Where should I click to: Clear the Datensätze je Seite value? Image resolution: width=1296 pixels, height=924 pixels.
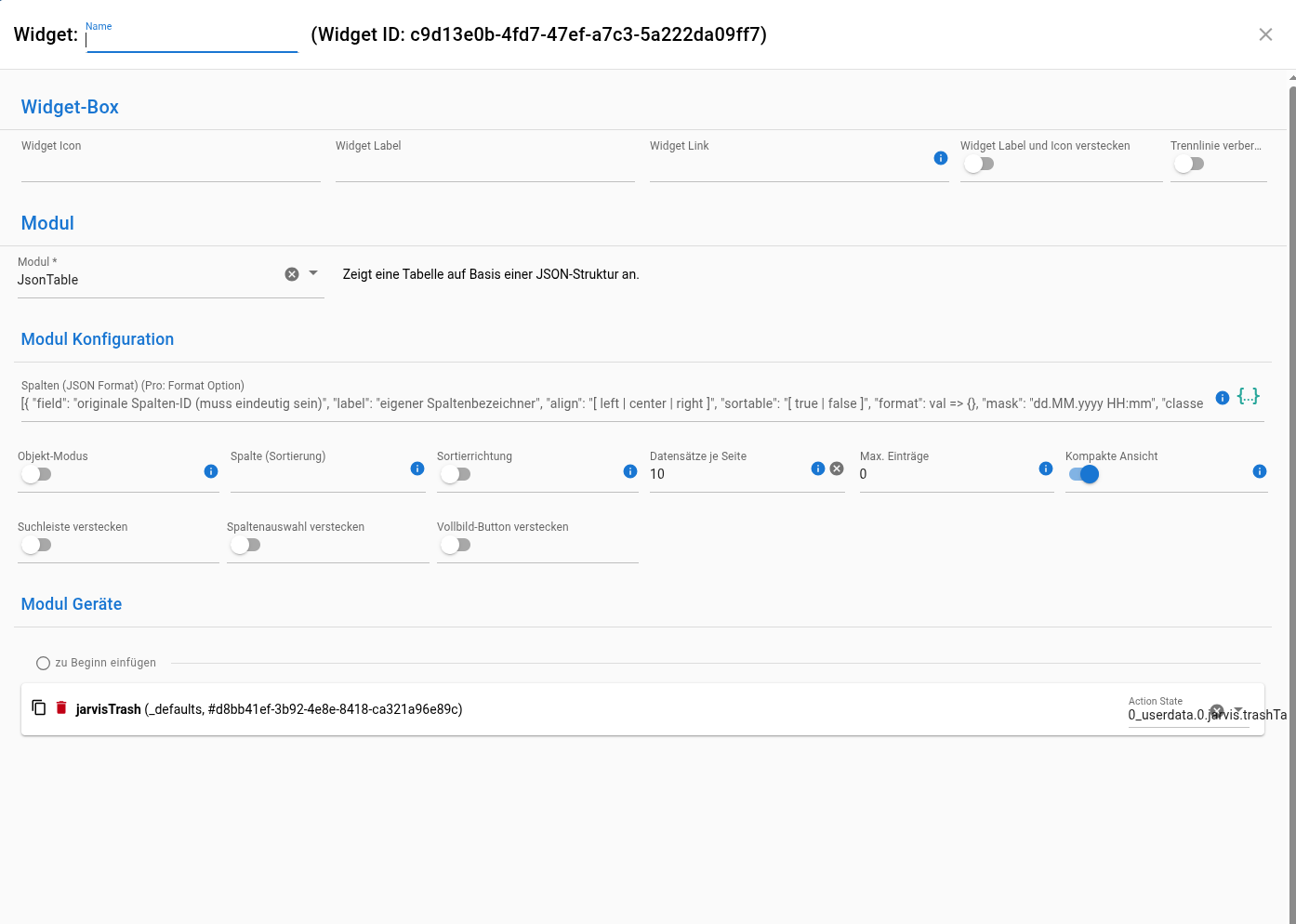(x=837, y=469)
